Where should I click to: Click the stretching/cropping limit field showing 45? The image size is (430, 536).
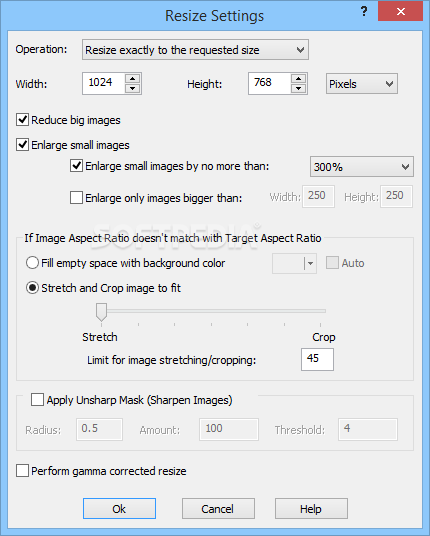[317, 359]
